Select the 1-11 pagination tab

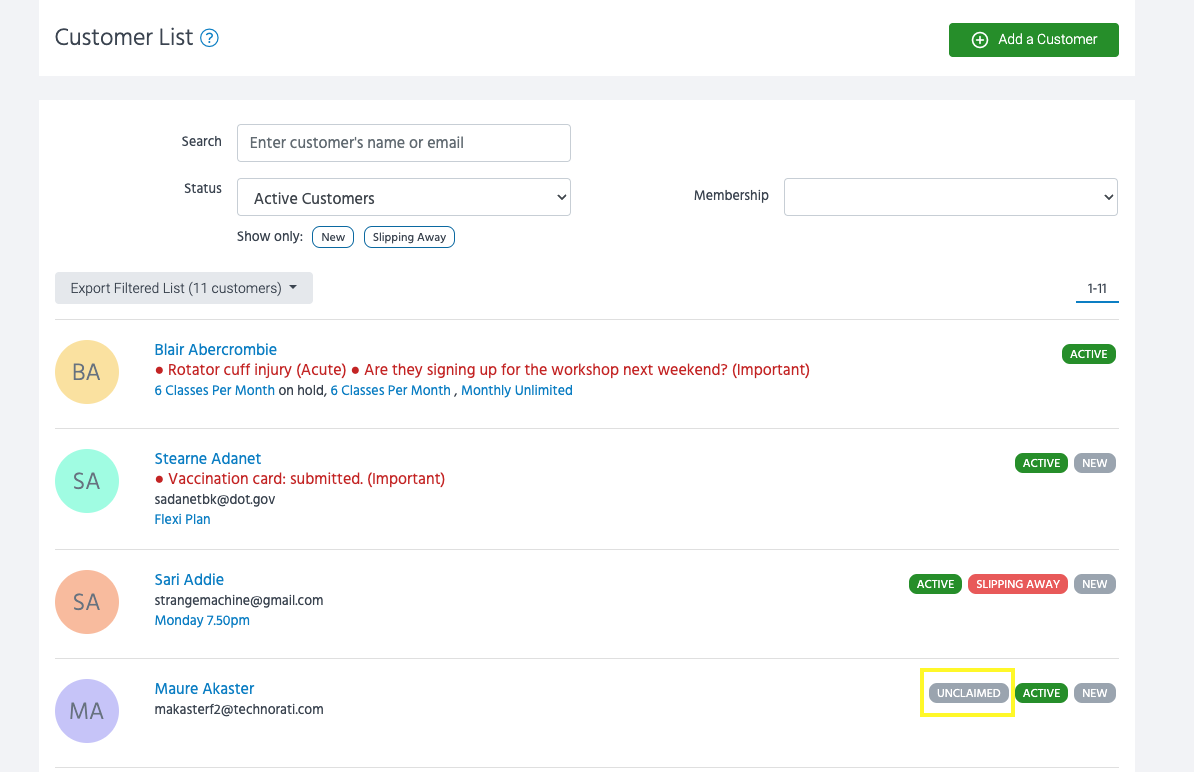[1097, 289]
